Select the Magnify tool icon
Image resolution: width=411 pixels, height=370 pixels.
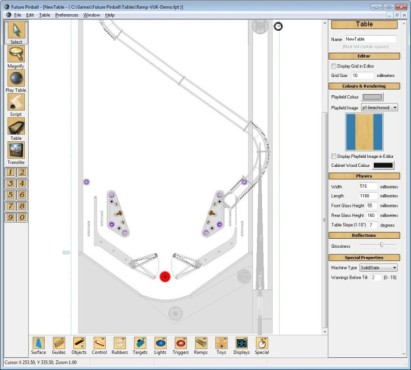click(16, 54)
